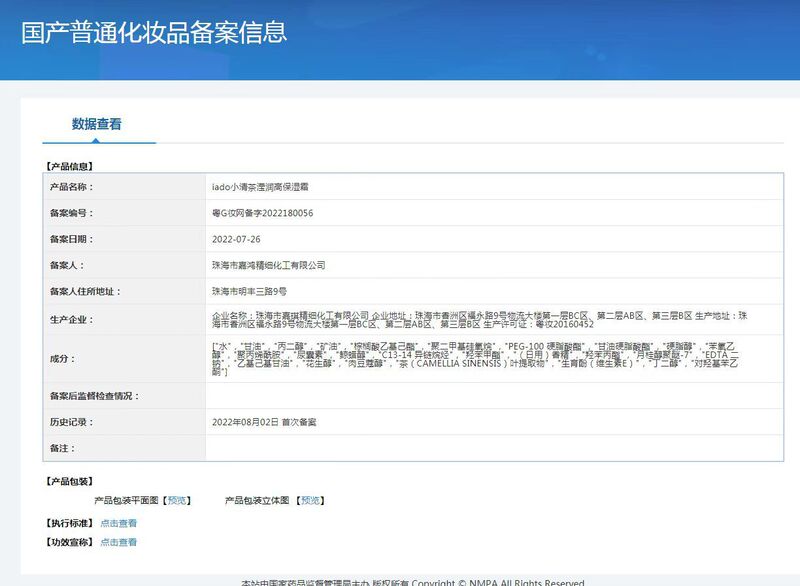This screenshot has width=800, height=586.
Task: Click 点击查看 next to 执行标准
Action: coord(118,523)
